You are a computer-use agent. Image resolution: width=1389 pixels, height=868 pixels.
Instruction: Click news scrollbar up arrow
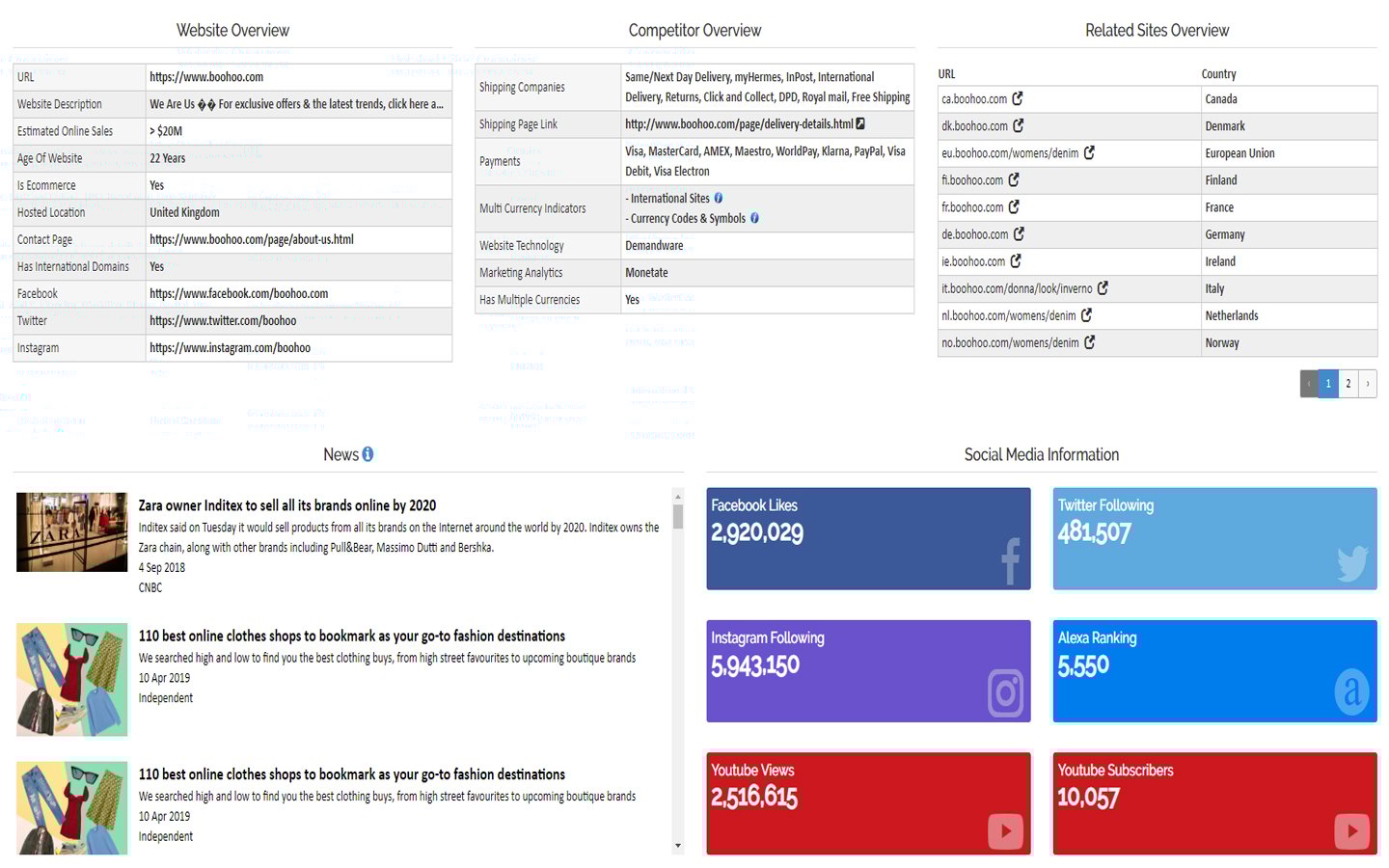678,495
